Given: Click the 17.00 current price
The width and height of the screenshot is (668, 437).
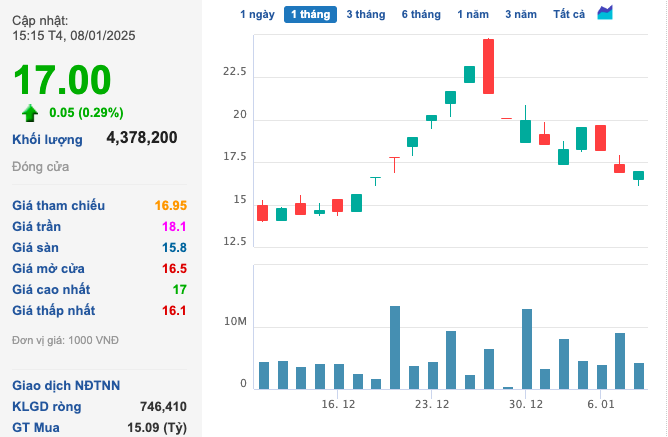Looking at the screenshot, I should (x=62, y=79).
